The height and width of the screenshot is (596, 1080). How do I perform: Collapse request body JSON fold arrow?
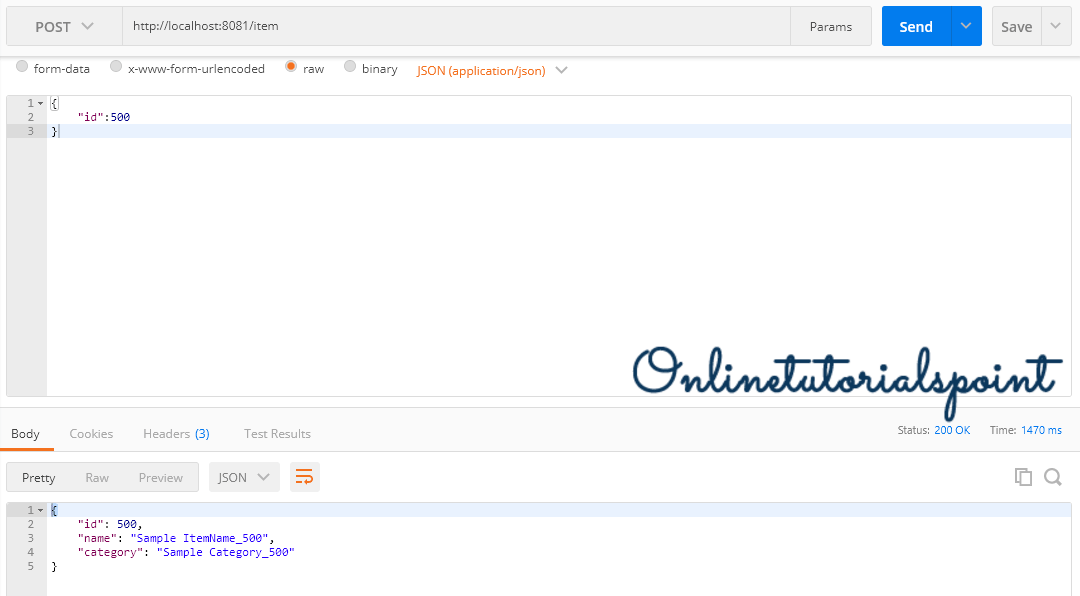(40, 104)
